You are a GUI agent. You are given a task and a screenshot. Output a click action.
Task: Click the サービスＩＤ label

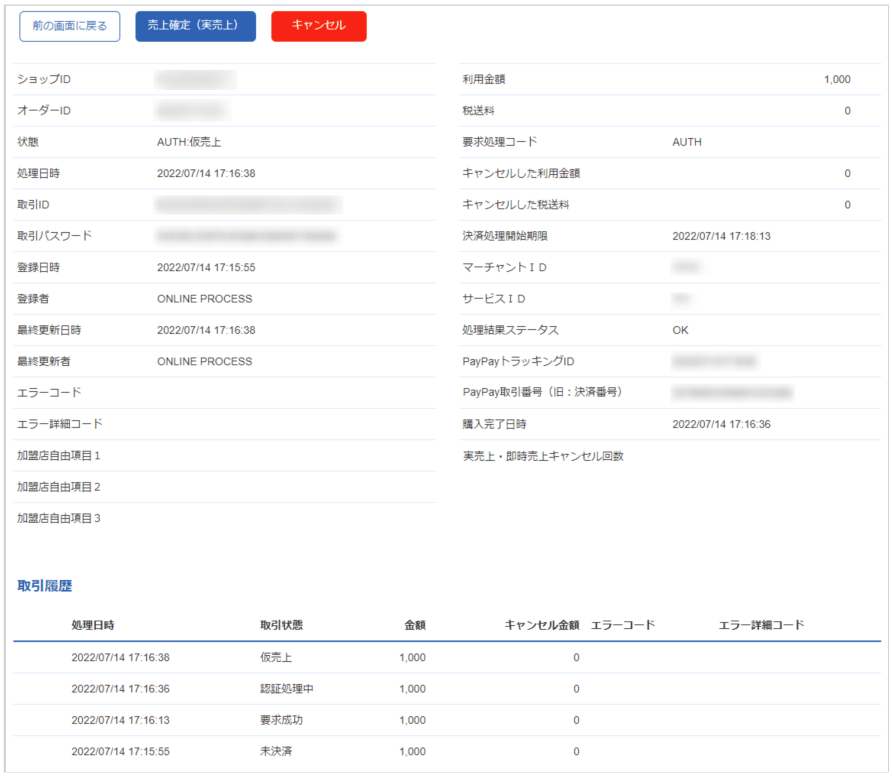494,299
